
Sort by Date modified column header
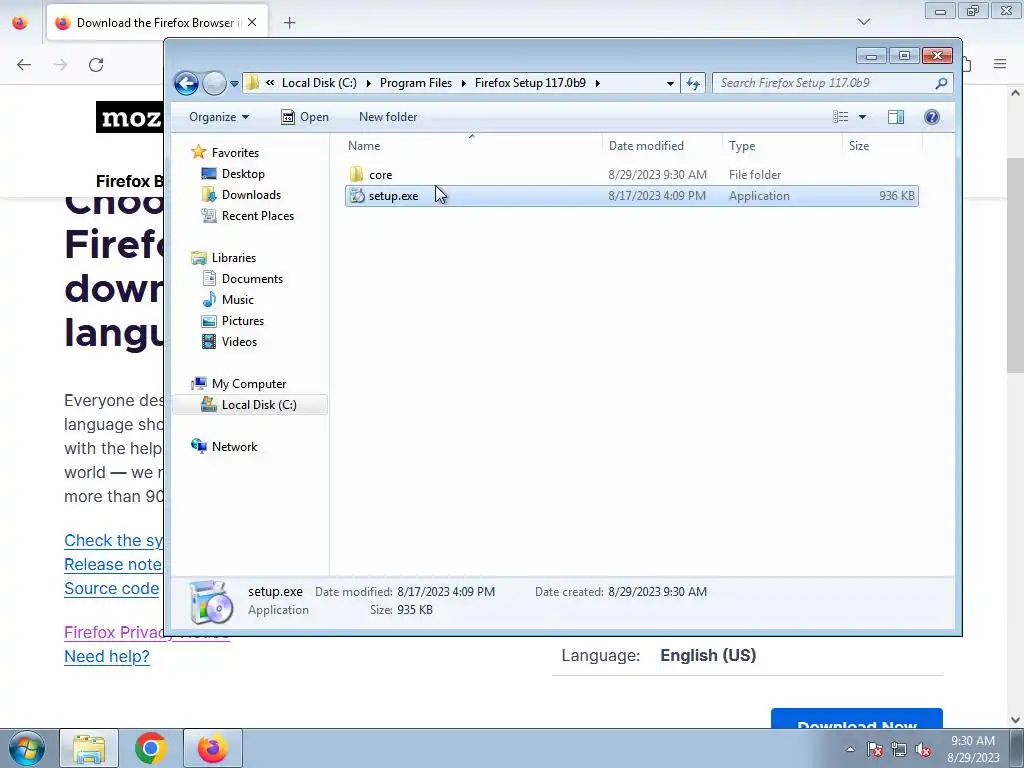point(662,146)
